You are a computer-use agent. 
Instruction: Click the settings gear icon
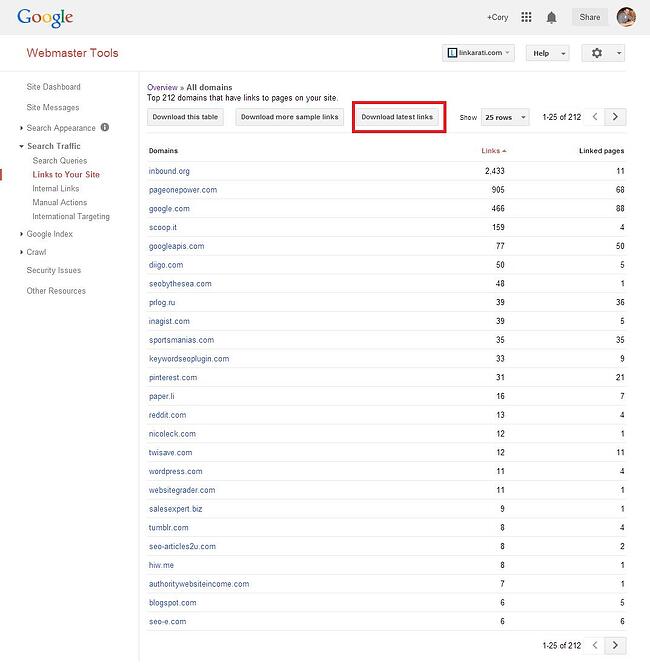click(x=596, y=53)
